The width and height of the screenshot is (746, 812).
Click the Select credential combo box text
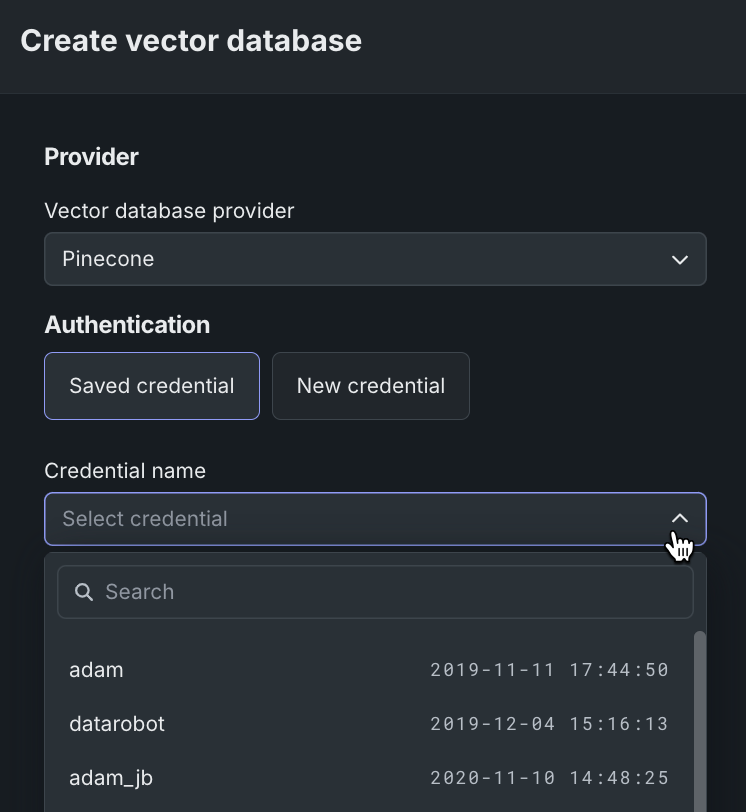coord(145,519)
